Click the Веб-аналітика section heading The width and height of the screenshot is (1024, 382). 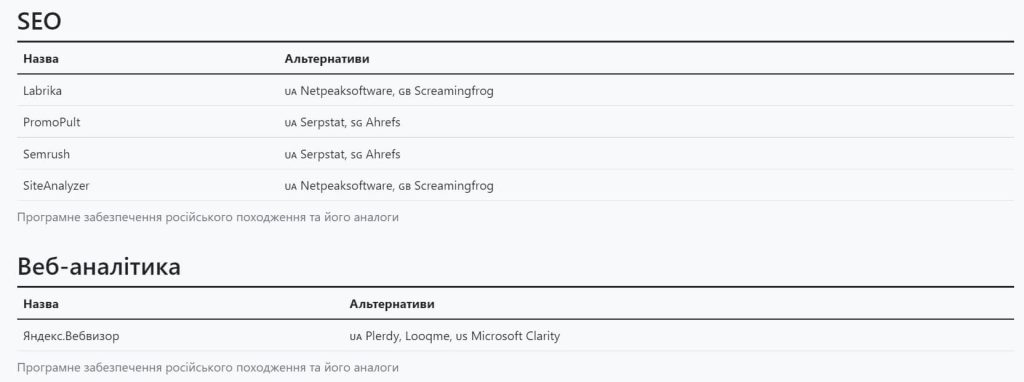coord(99,266)
